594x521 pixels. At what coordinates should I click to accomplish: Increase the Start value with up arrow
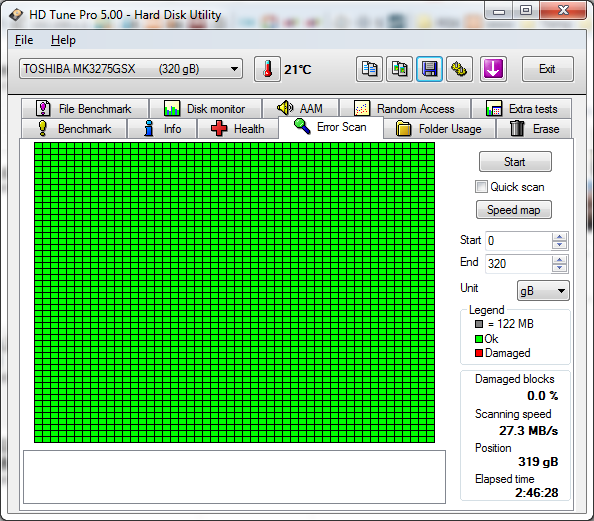pyautogui.click(x=560, y=237)
